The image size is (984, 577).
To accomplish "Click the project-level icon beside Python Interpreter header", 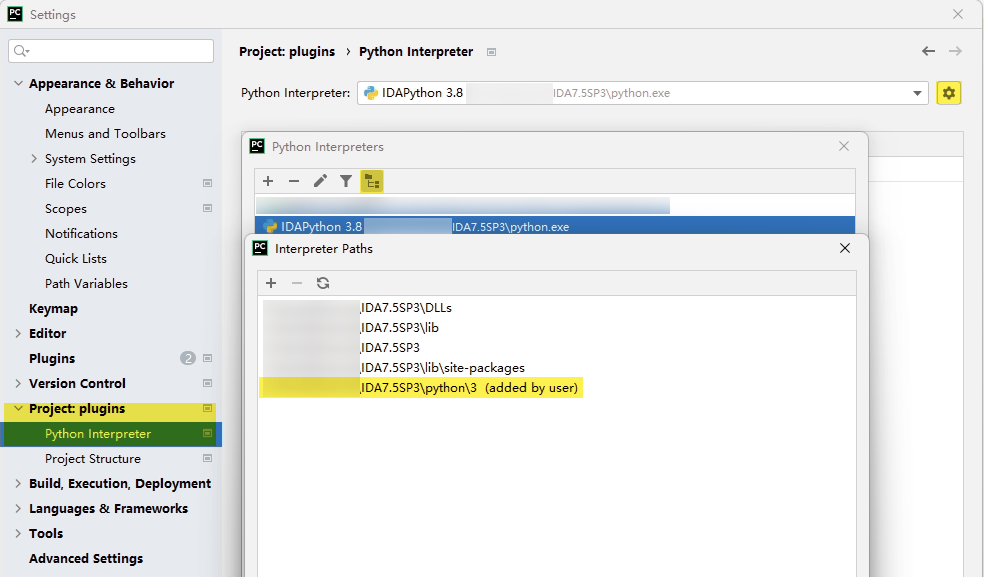I will [x=491, y=52].
